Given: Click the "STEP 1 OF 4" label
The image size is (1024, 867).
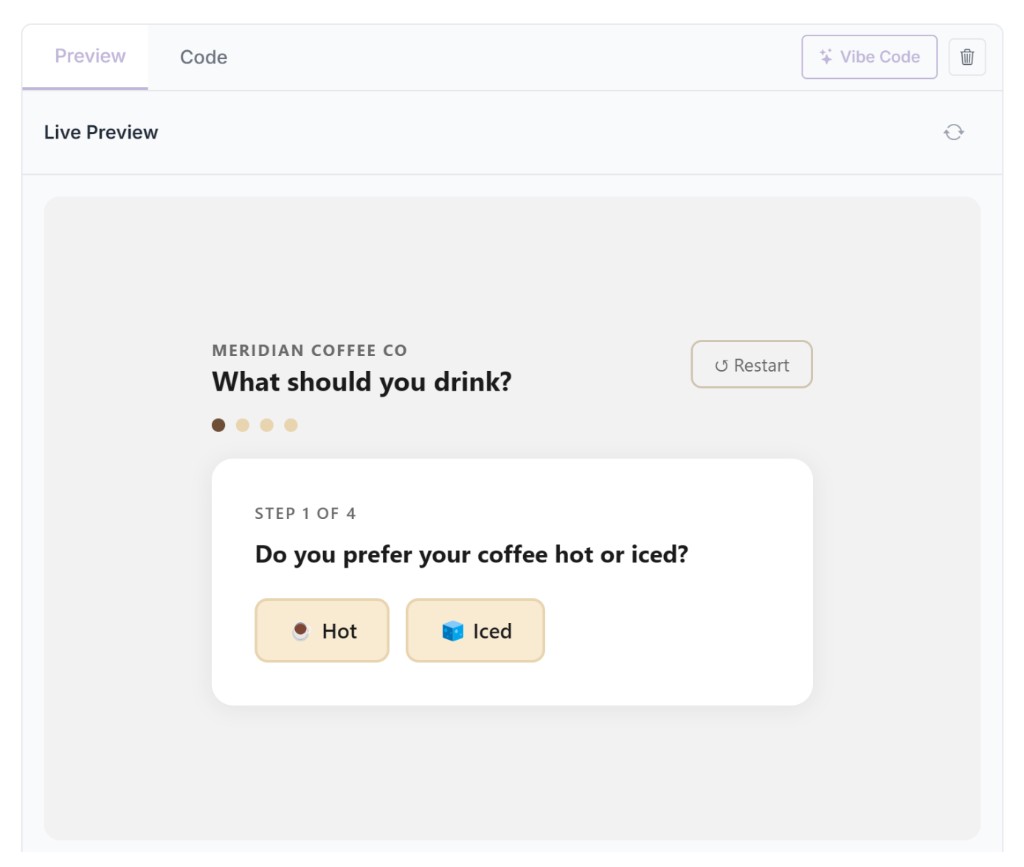Looking at the screenshot, I should (305, 514).
